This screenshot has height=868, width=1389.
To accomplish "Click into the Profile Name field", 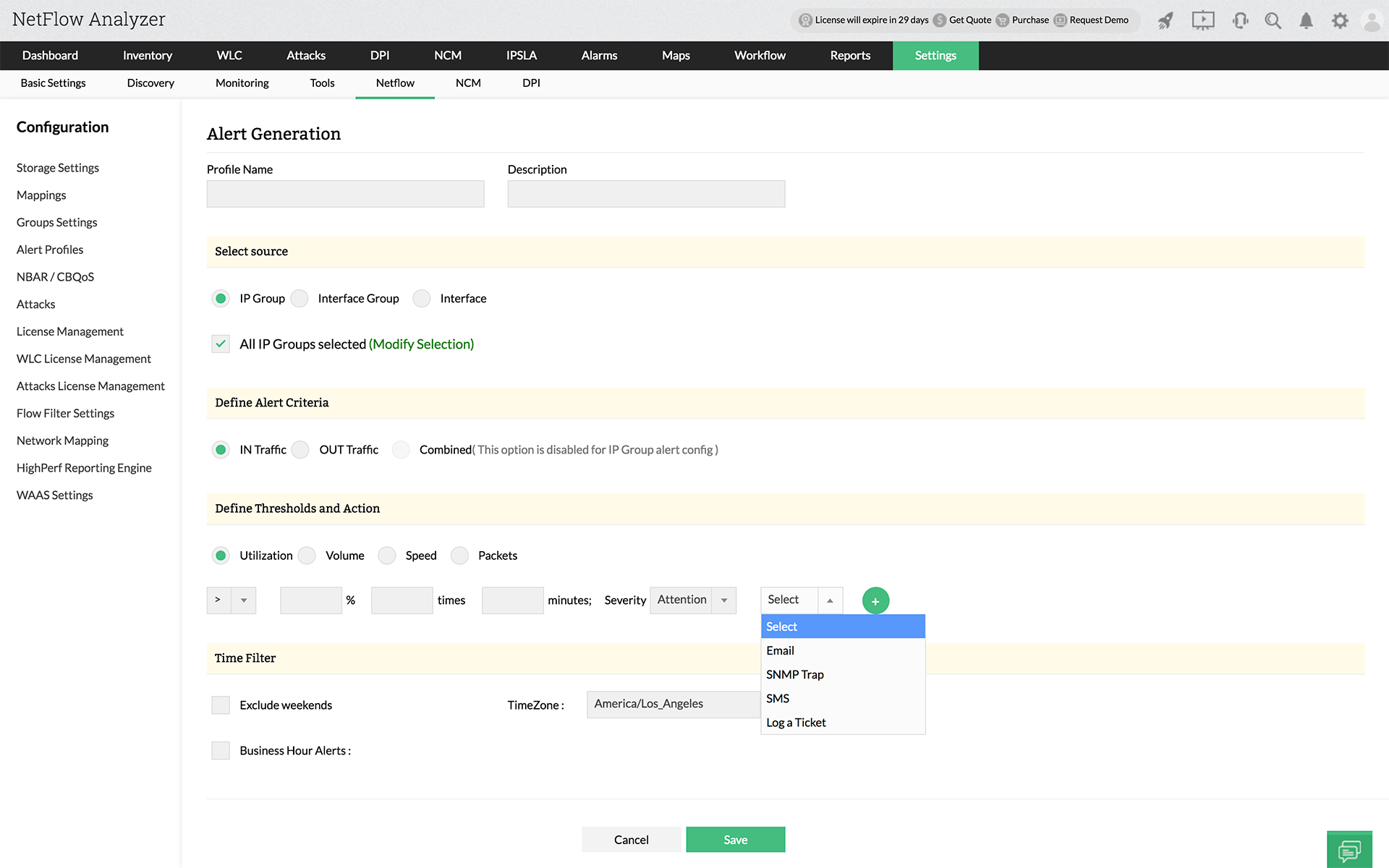I will [345, 194].
